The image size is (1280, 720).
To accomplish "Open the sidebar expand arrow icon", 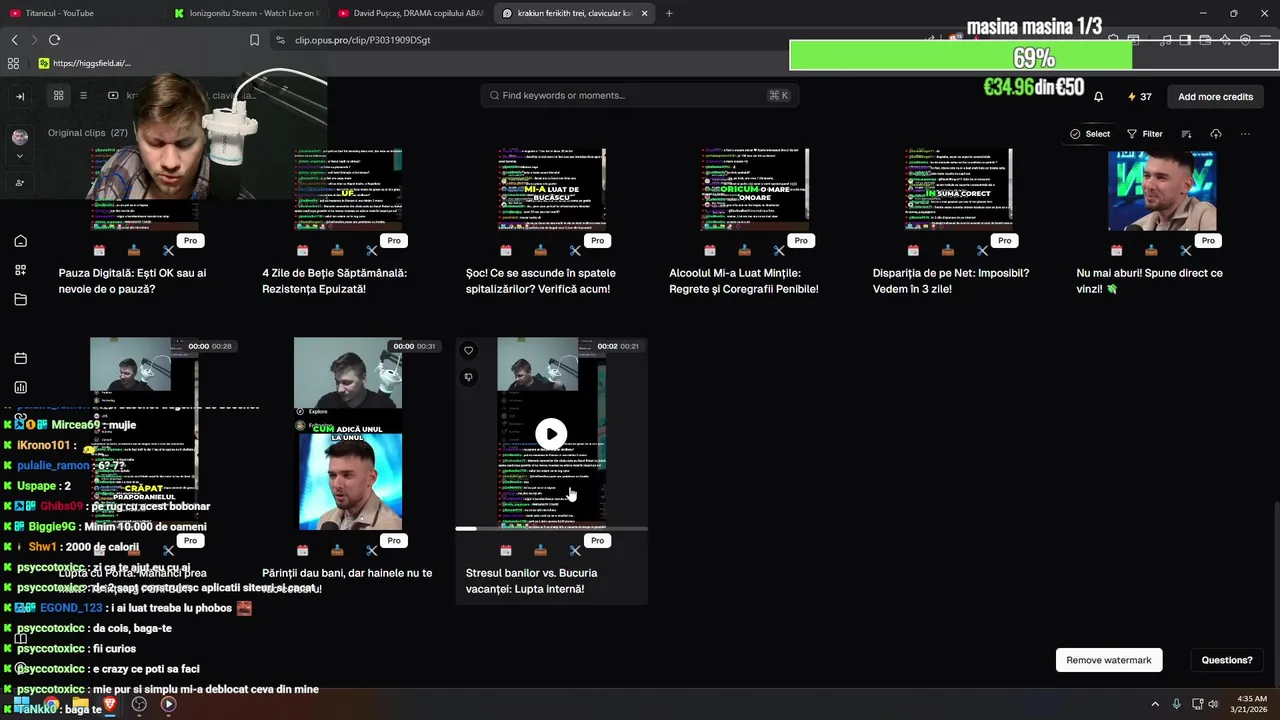I will (x=20, y=96).
